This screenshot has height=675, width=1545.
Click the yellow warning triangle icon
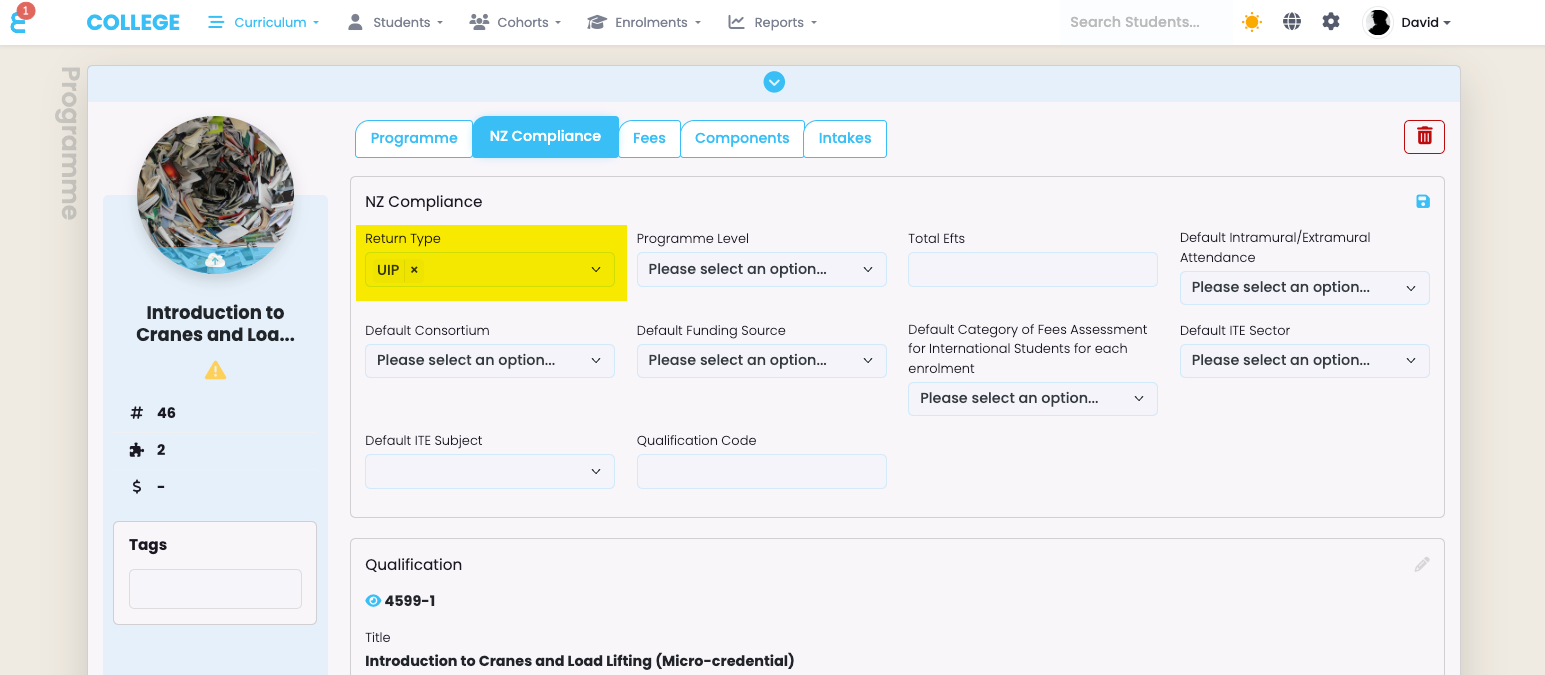(x=215, y=370)
